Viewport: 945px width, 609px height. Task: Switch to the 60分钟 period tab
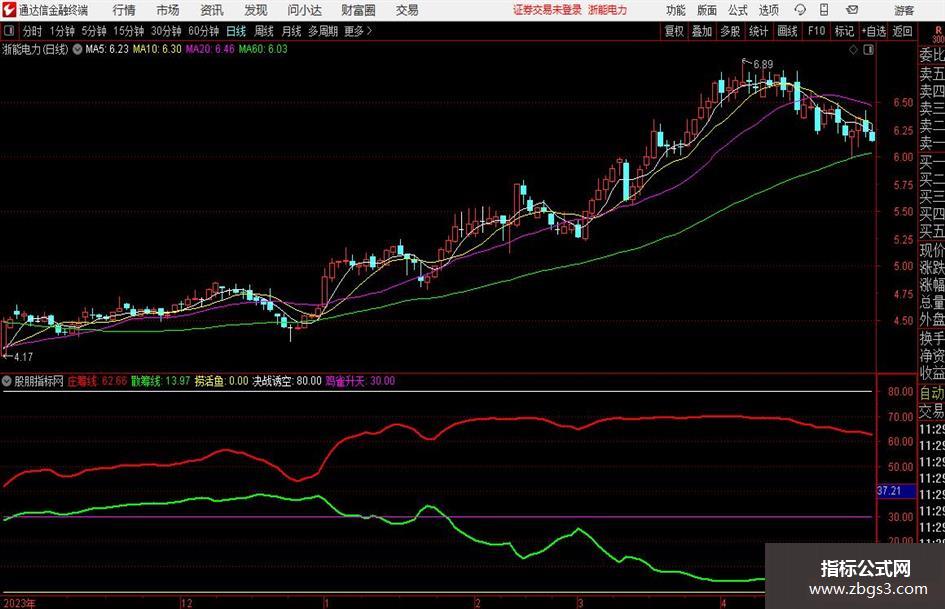click(x=204, y=31)
